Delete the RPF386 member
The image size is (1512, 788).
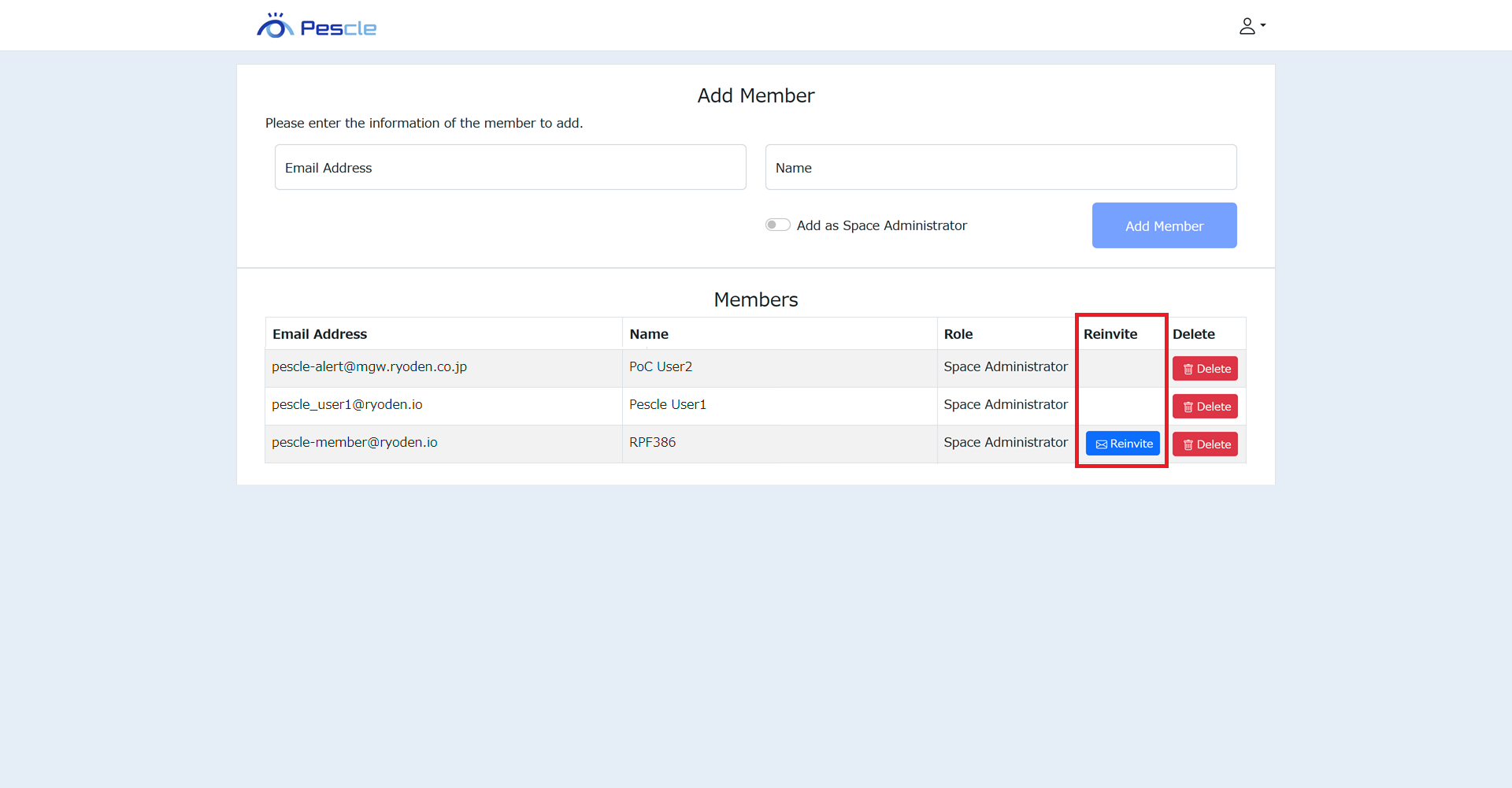tap(1205, 444)
